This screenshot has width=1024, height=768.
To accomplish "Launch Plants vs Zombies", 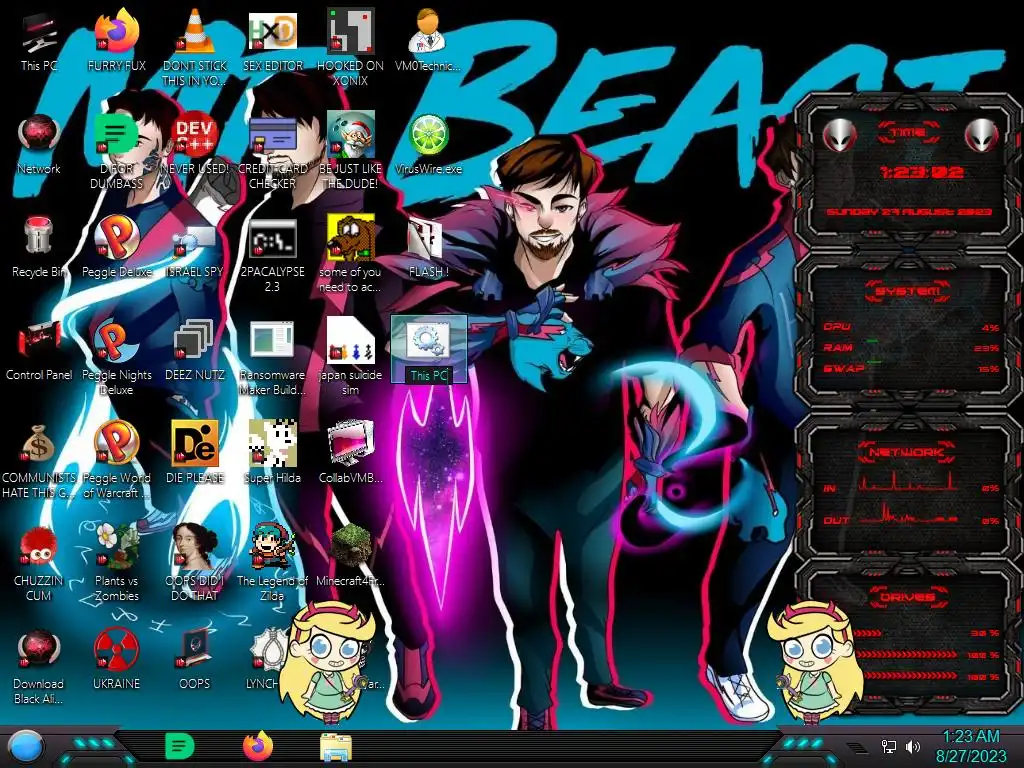I will [x=116, y=563].
